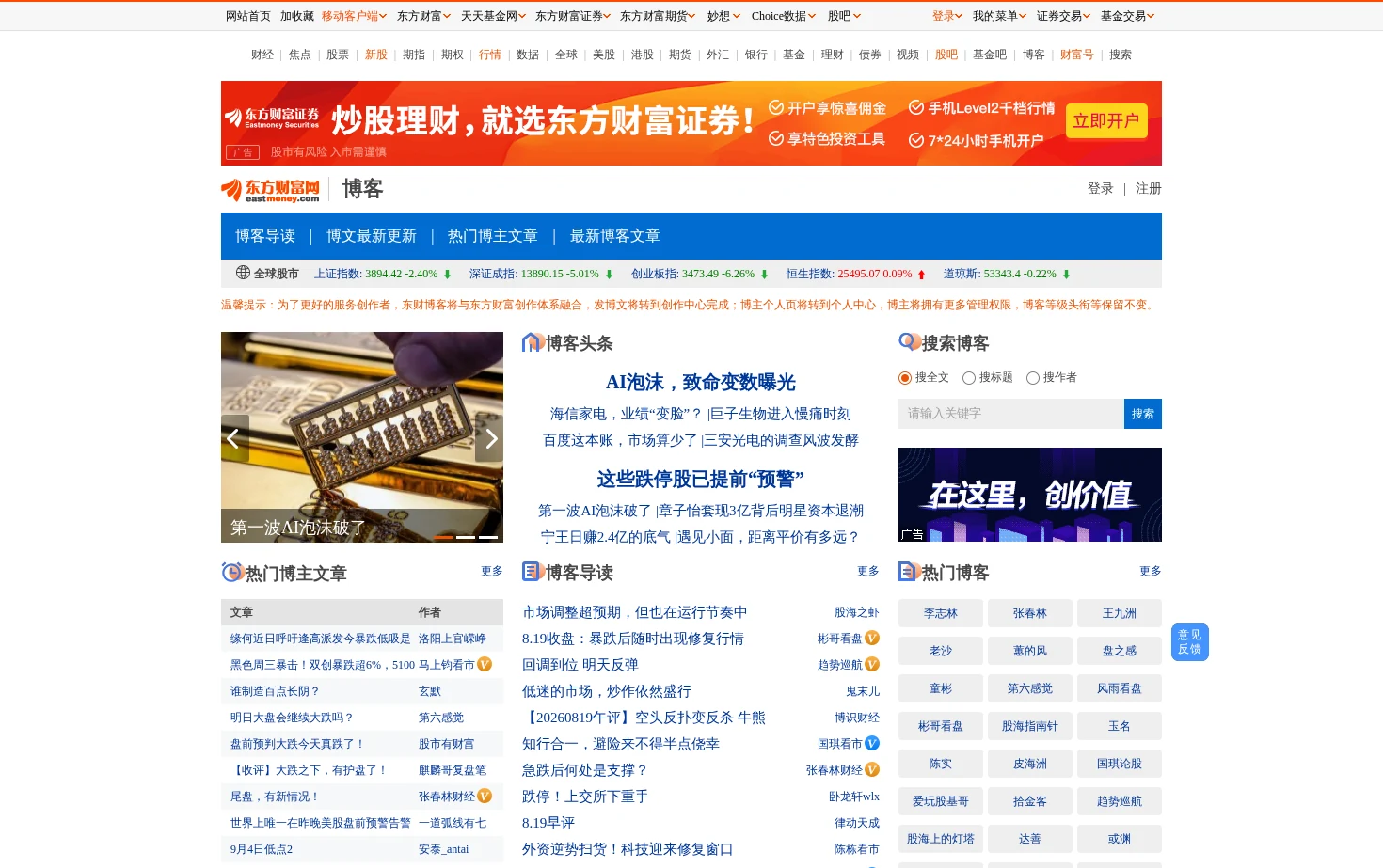Show next slide in image carousel
The width and height of the screenshot is (1383, 868).
(489, 438)
